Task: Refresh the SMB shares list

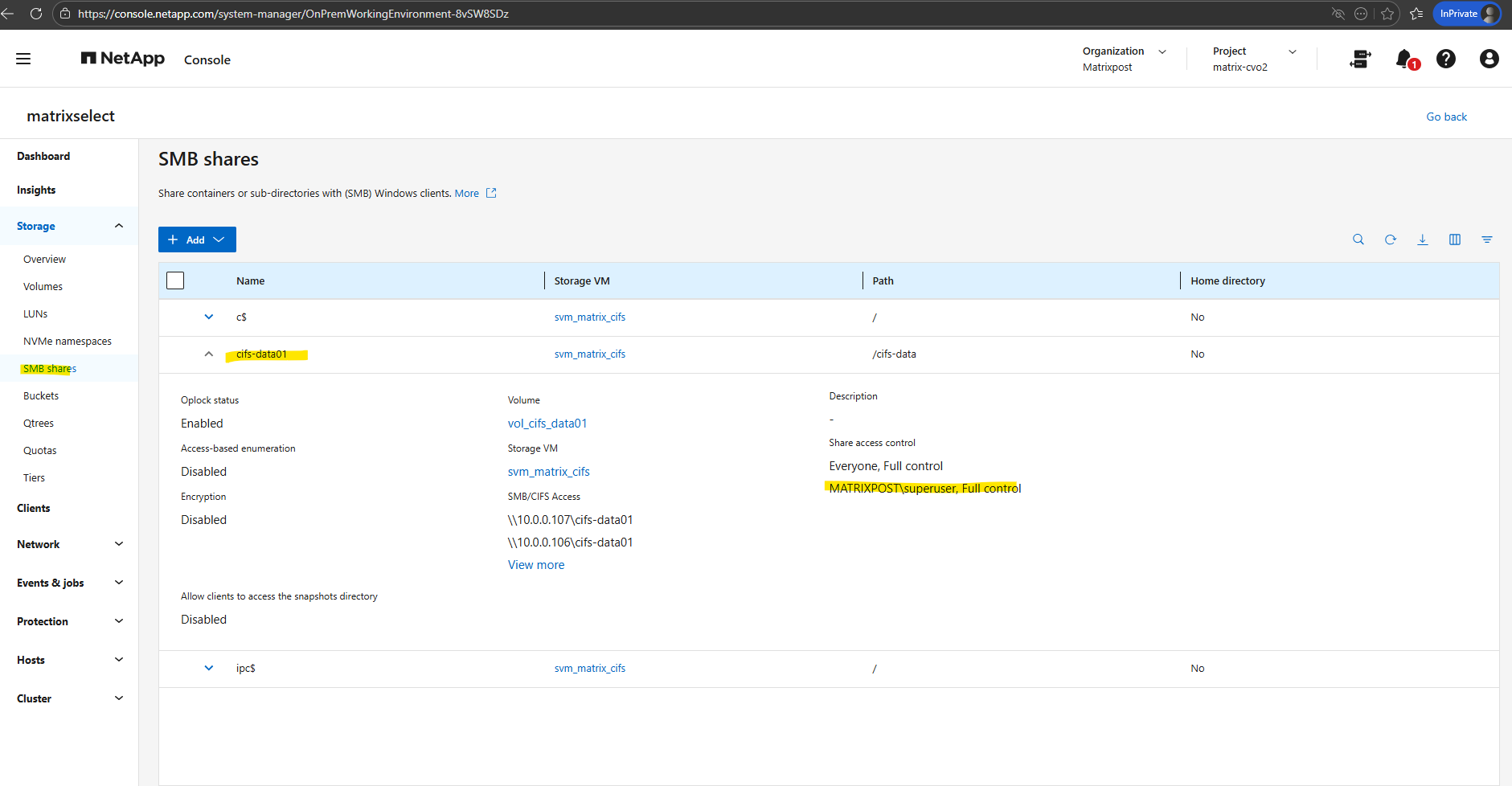Action: [1391, 239]
